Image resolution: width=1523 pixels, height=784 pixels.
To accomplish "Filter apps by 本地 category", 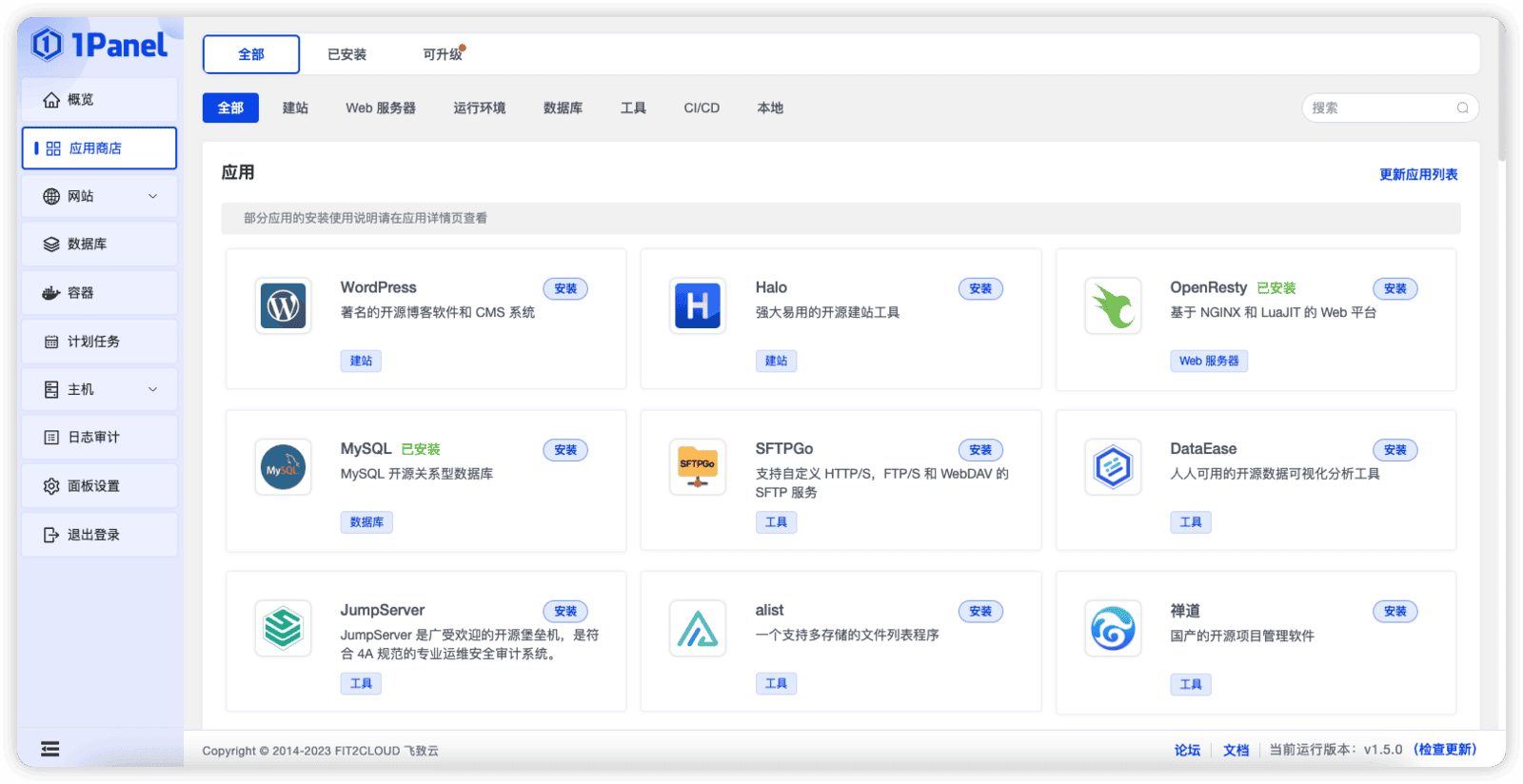I will 770,108.
